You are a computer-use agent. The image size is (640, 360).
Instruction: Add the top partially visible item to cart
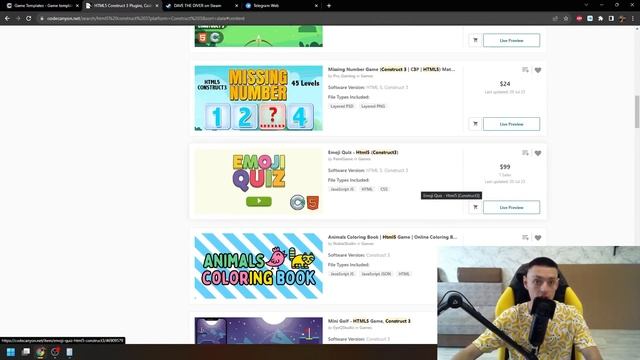click(475, 40)
